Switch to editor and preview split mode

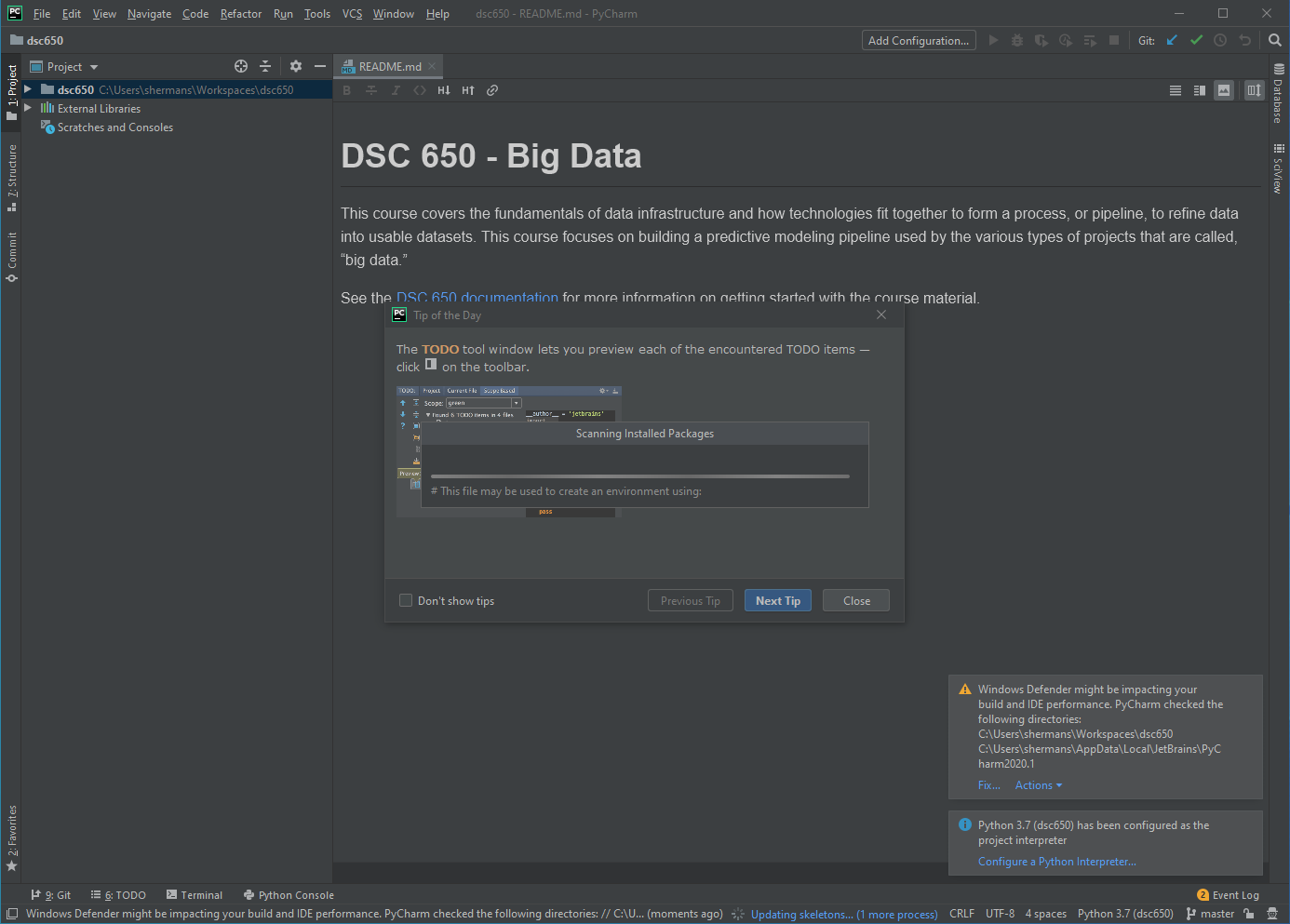click(x=1200, y=90)
